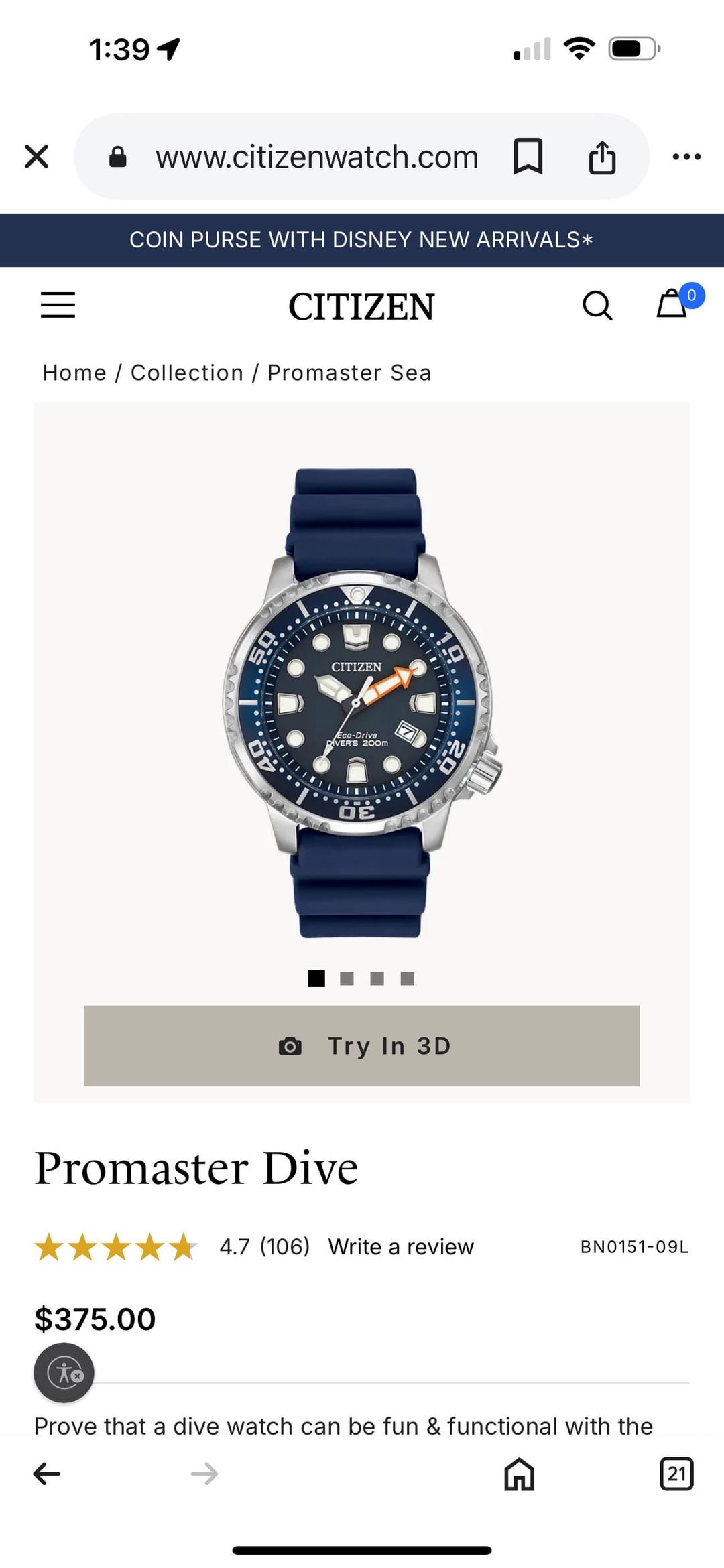Open the tab switcher showing 21 tabs
724x1568 pixels.
676,1474
